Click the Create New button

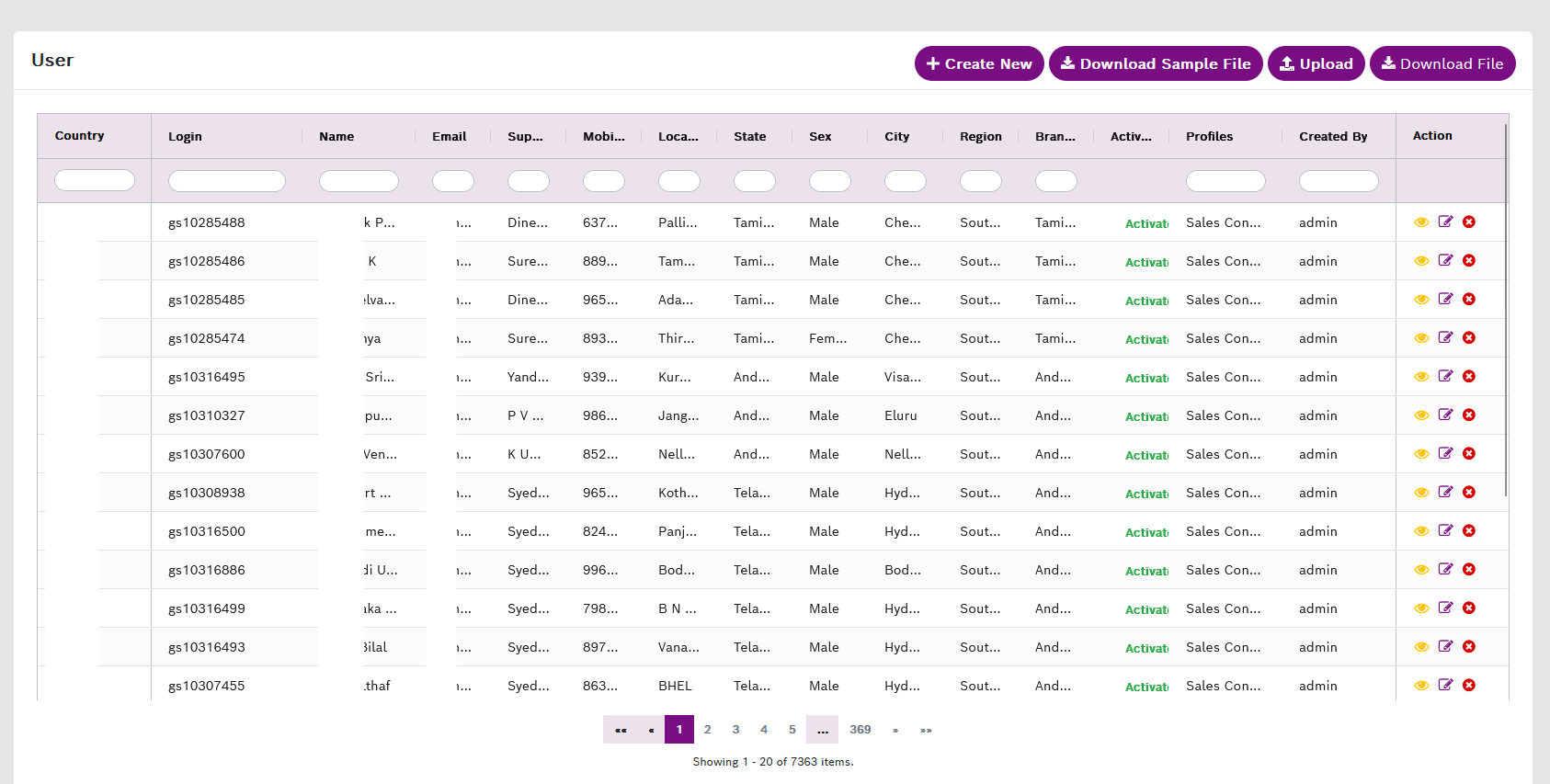coord(979,63)
